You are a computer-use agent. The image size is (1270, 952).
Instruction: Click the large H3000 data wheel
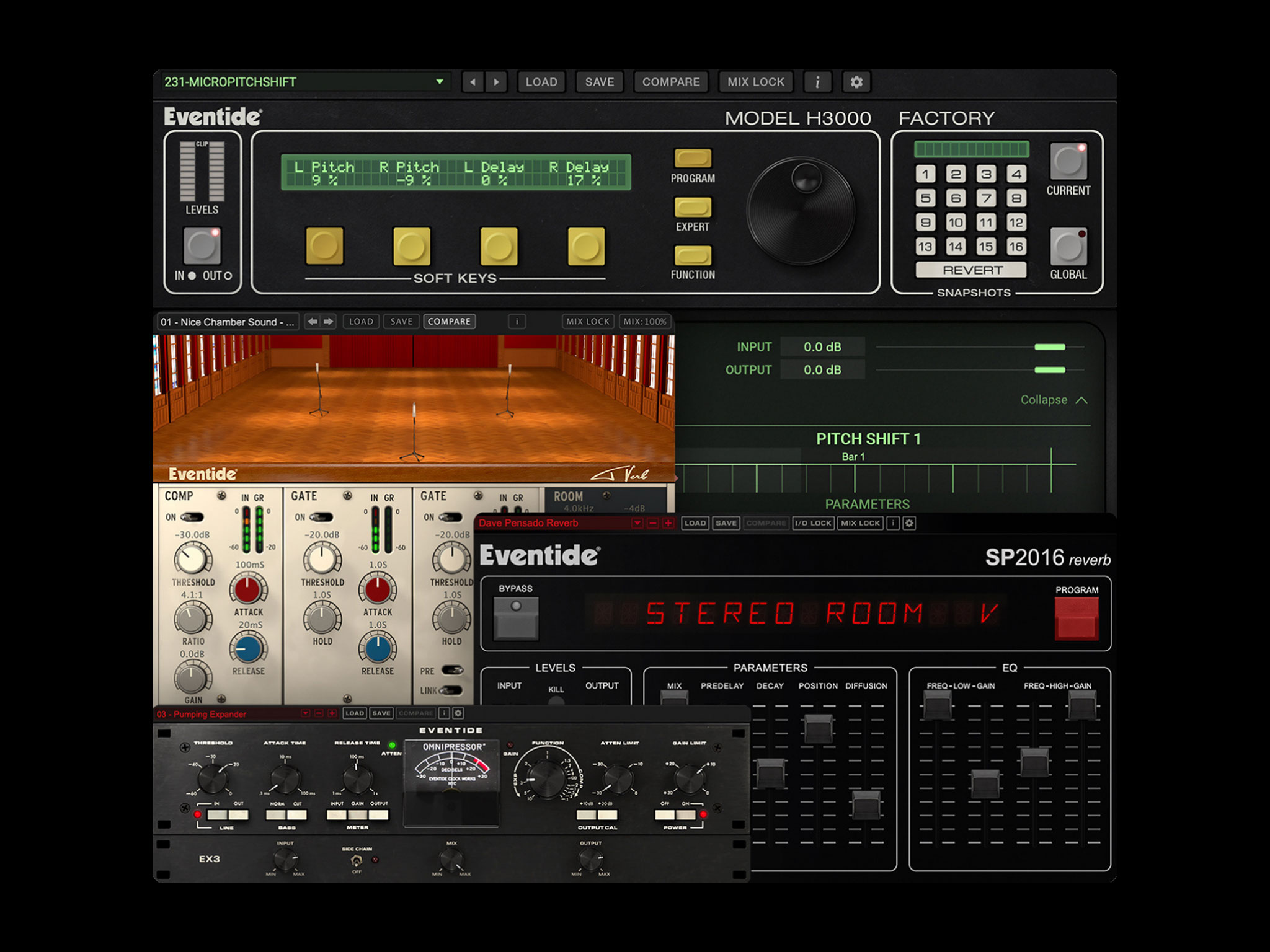801,211
